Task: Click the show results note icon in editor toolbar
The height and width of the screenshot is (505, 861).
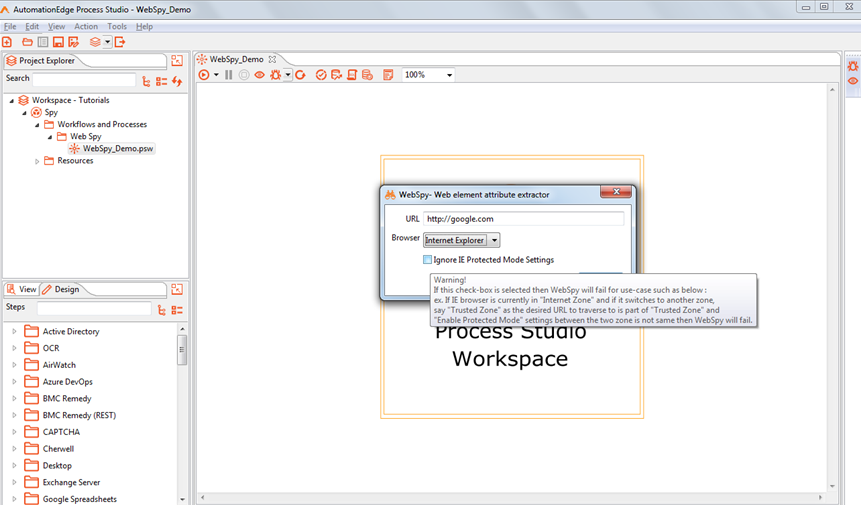Action: [x=388, y=75]
